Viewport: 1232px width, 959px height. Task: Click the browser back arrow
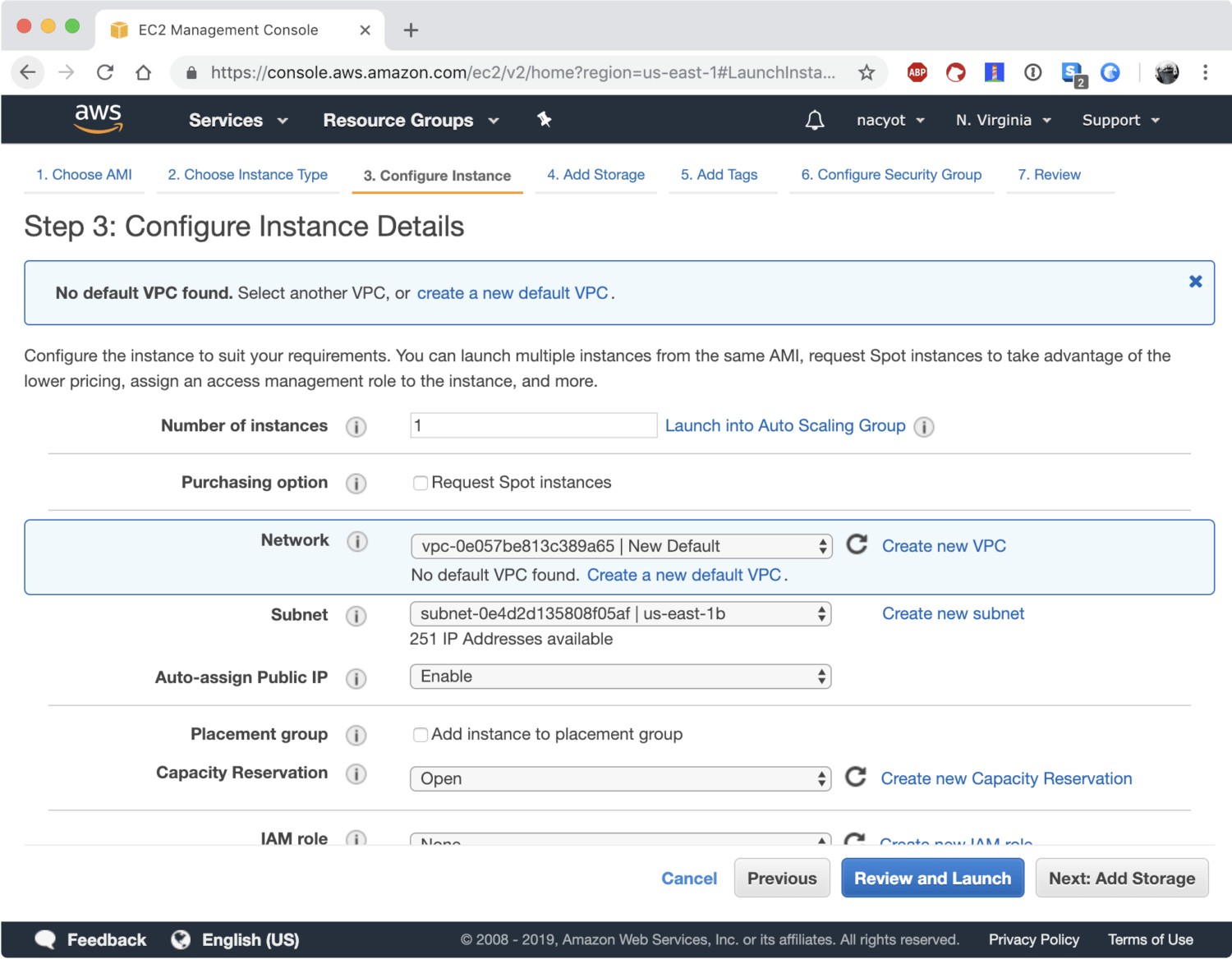(28, 72)
